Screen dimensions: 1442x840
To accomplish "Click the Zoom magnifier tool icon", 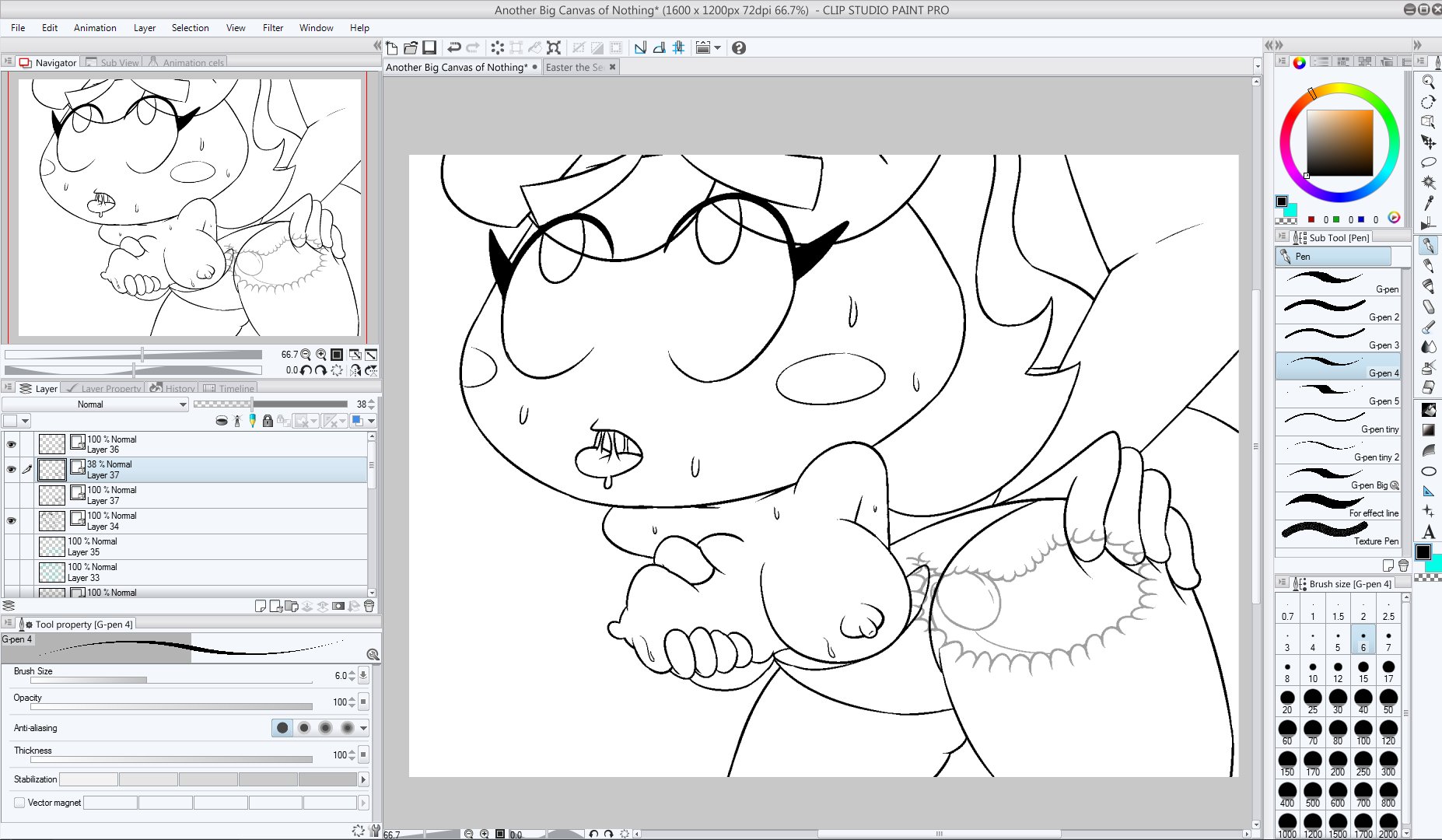I will [1428, 81].
